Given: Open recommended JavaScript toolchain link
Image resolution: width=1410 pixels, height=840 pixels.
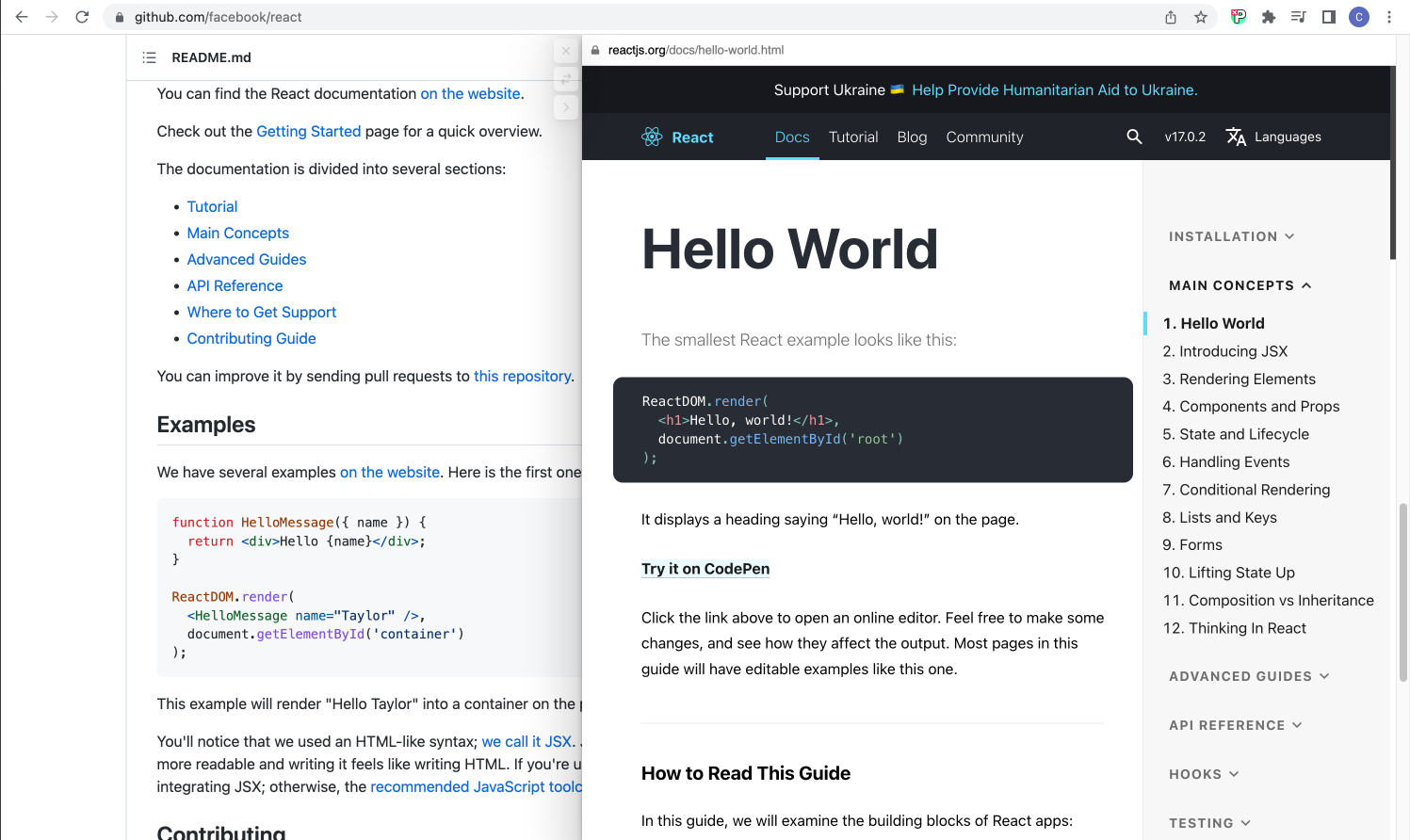Looking at the screenshot, I should pos(477,786).
